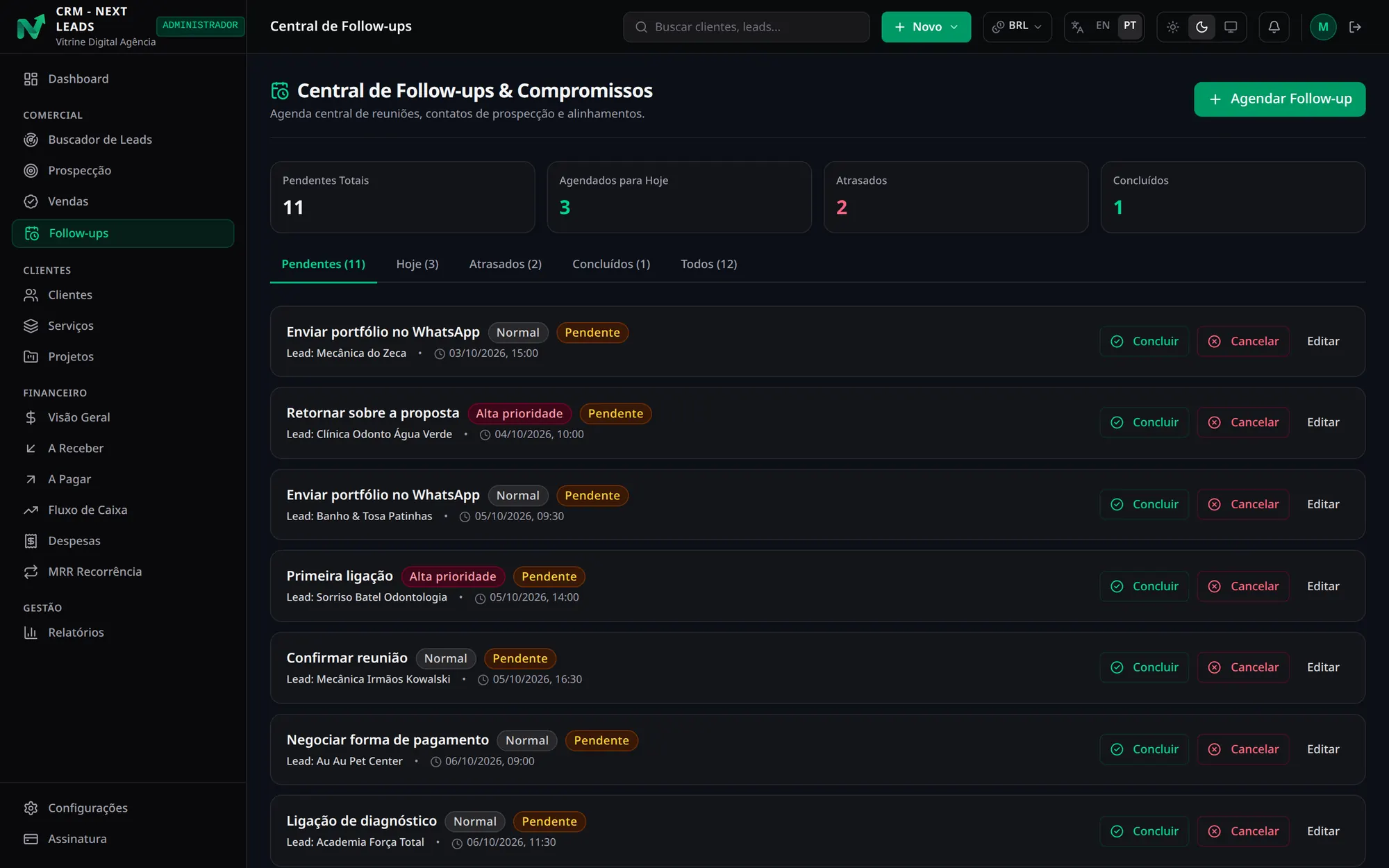
Task: Switch to dark theme moon icon
Action: click(1202, 27)
